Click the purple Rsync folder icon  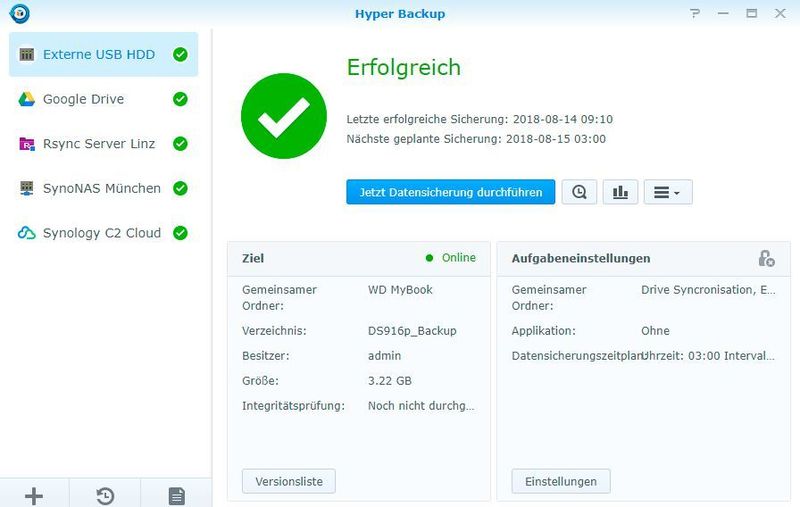[x=27, y=144]
